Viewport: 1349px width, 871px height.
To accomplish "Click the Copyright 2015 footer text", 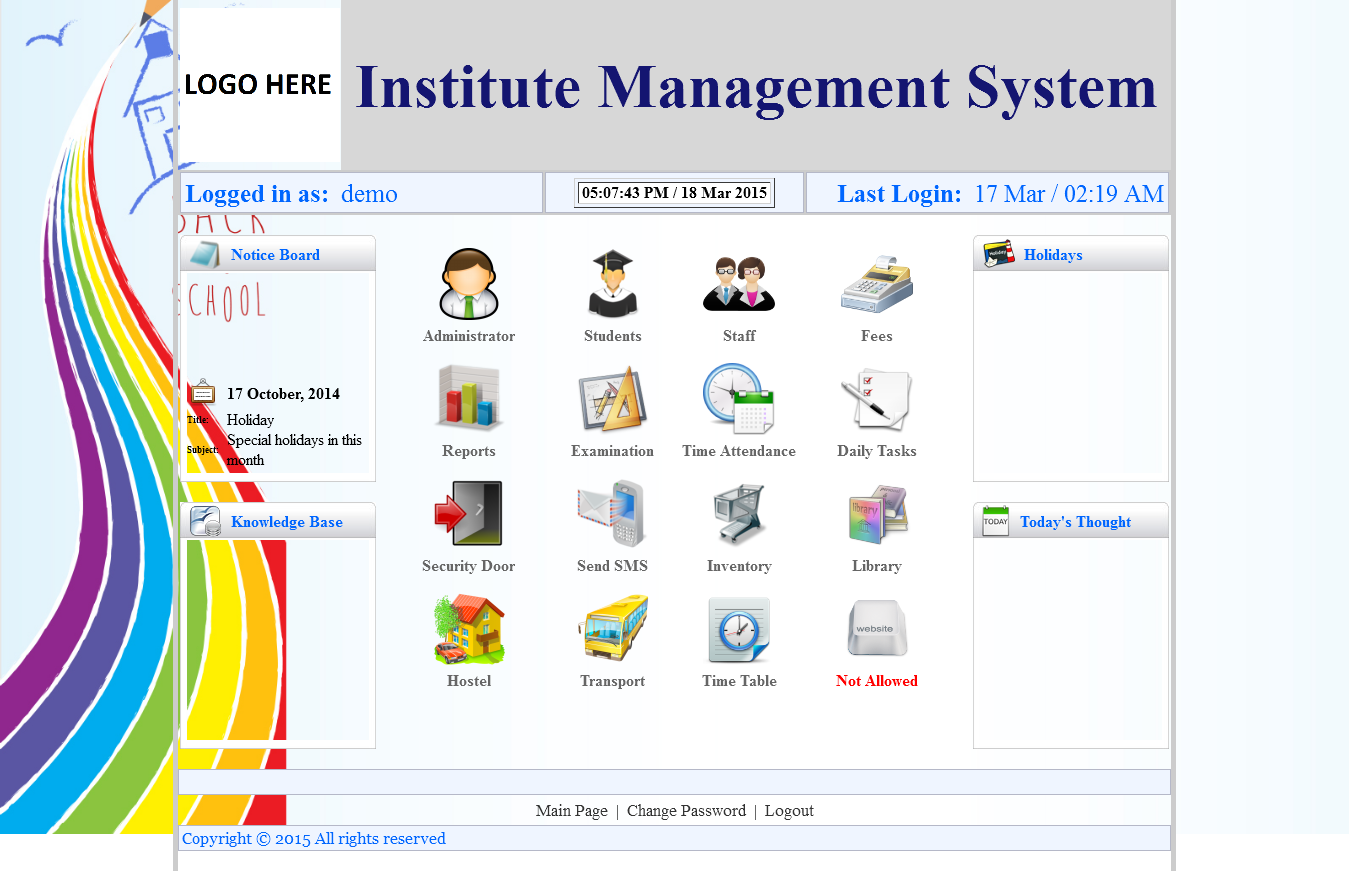I will coord(314,838).
